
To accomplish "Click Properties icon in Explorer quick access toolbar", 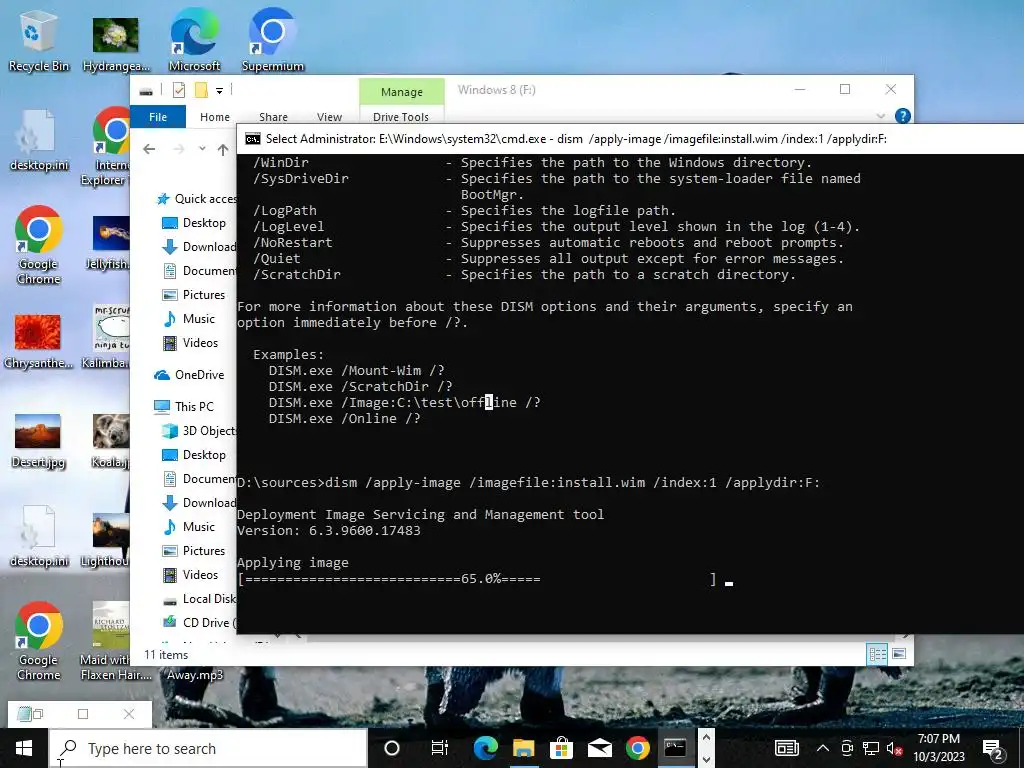I will click(178, 90).
